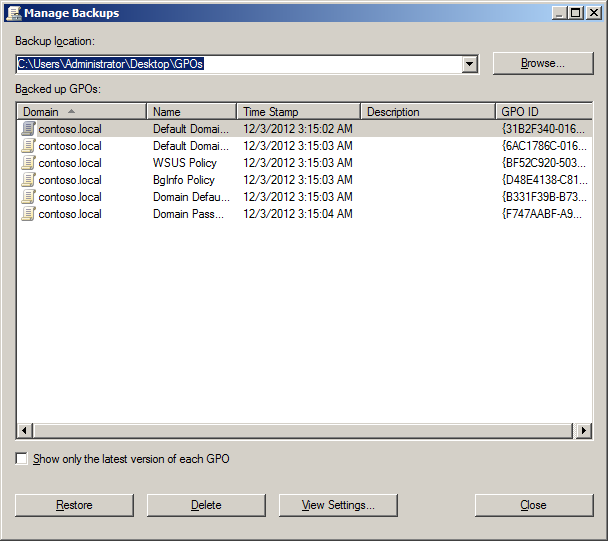Click the 12/3/2012 3:15:04 AM time stamp
The image size is (608, 541).
pyautogui.click(x=298, y=214)
